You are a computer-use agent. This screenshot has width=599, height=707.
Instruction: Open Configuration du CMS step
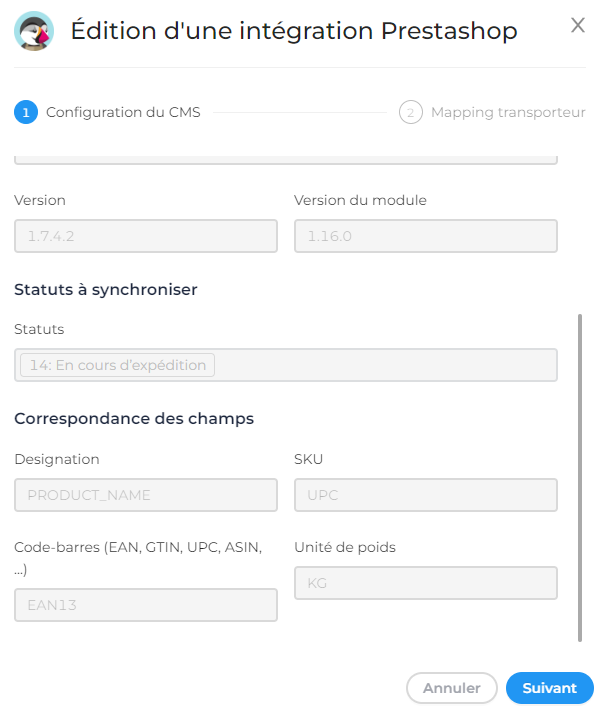pyautogui.click(x=123, y=112)
